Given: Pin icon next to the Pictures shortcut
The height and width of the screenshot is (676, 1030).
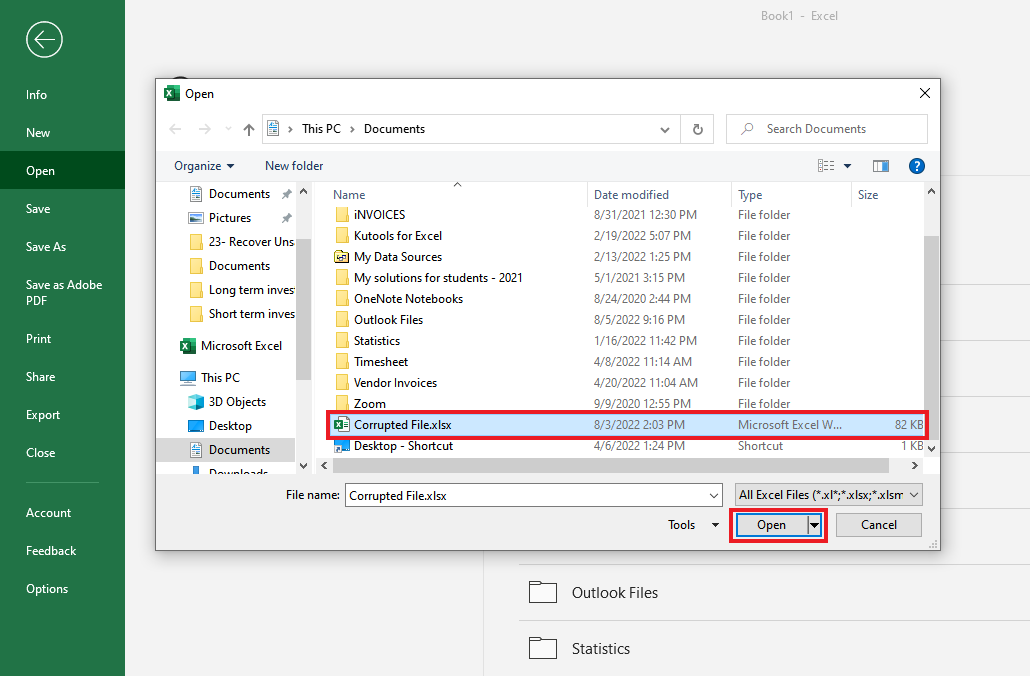Looking at the screenshot, I should [286, 217].
